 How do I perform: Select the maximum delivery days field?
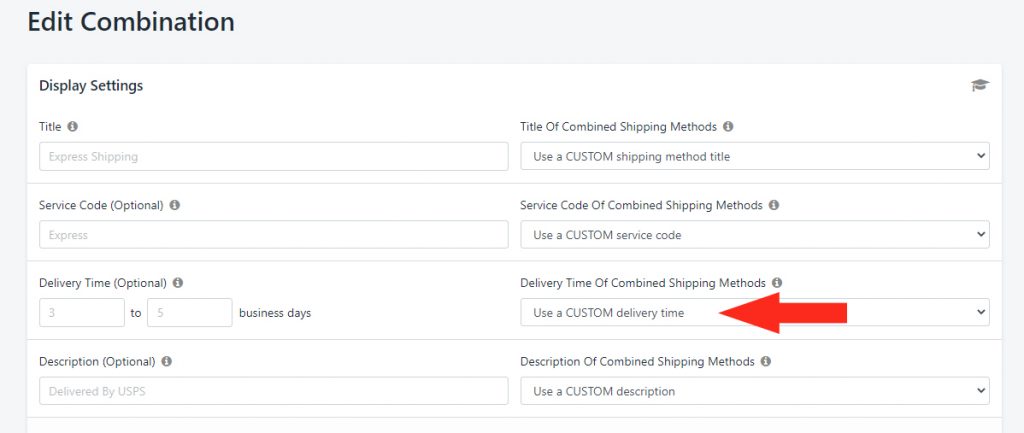tap(189, 312)
